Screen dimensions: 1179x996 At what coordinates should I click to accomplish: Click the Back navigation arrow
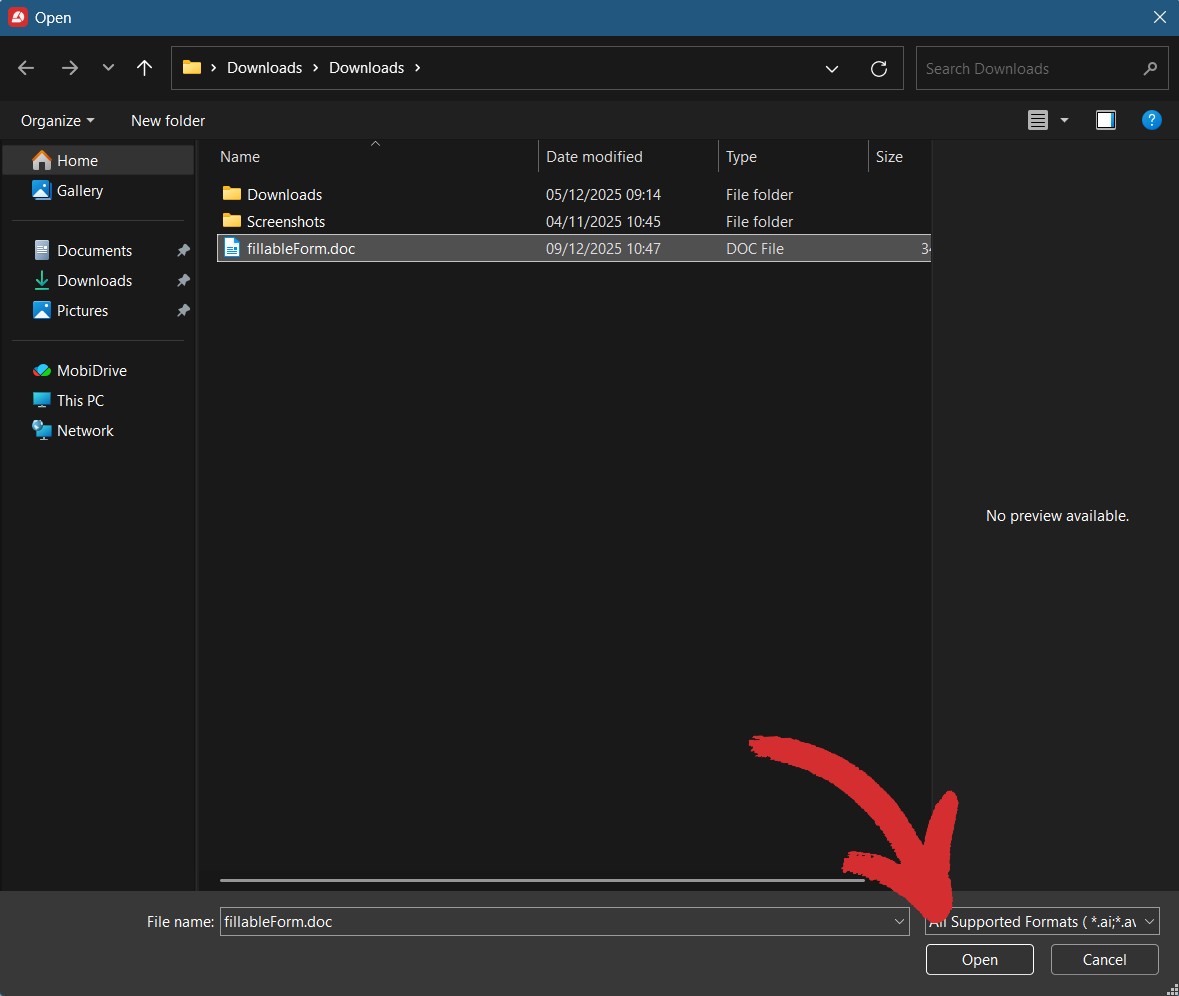pos(26,68)
